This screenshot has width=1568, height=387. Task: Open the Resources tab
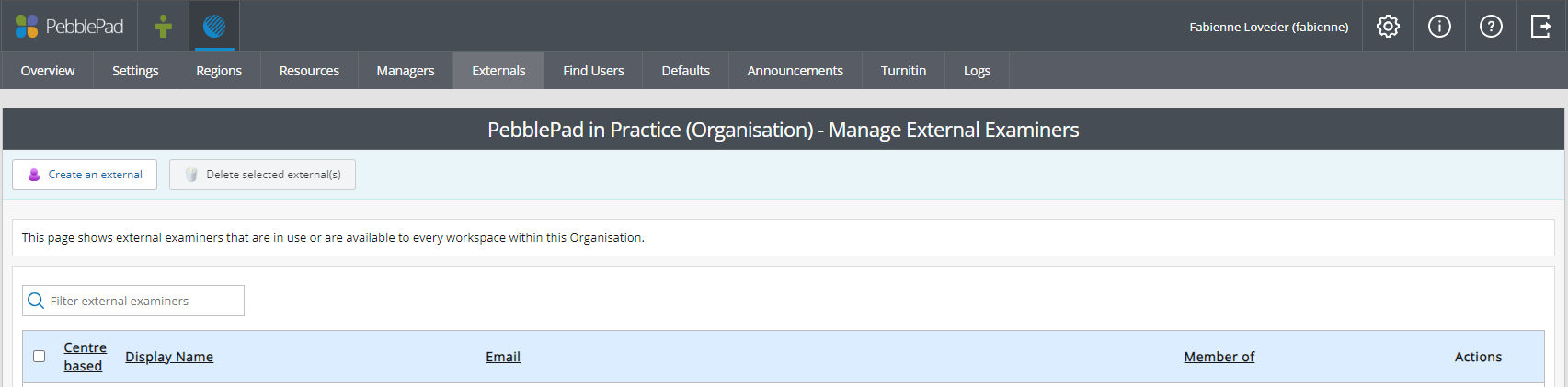pos(309,71)
